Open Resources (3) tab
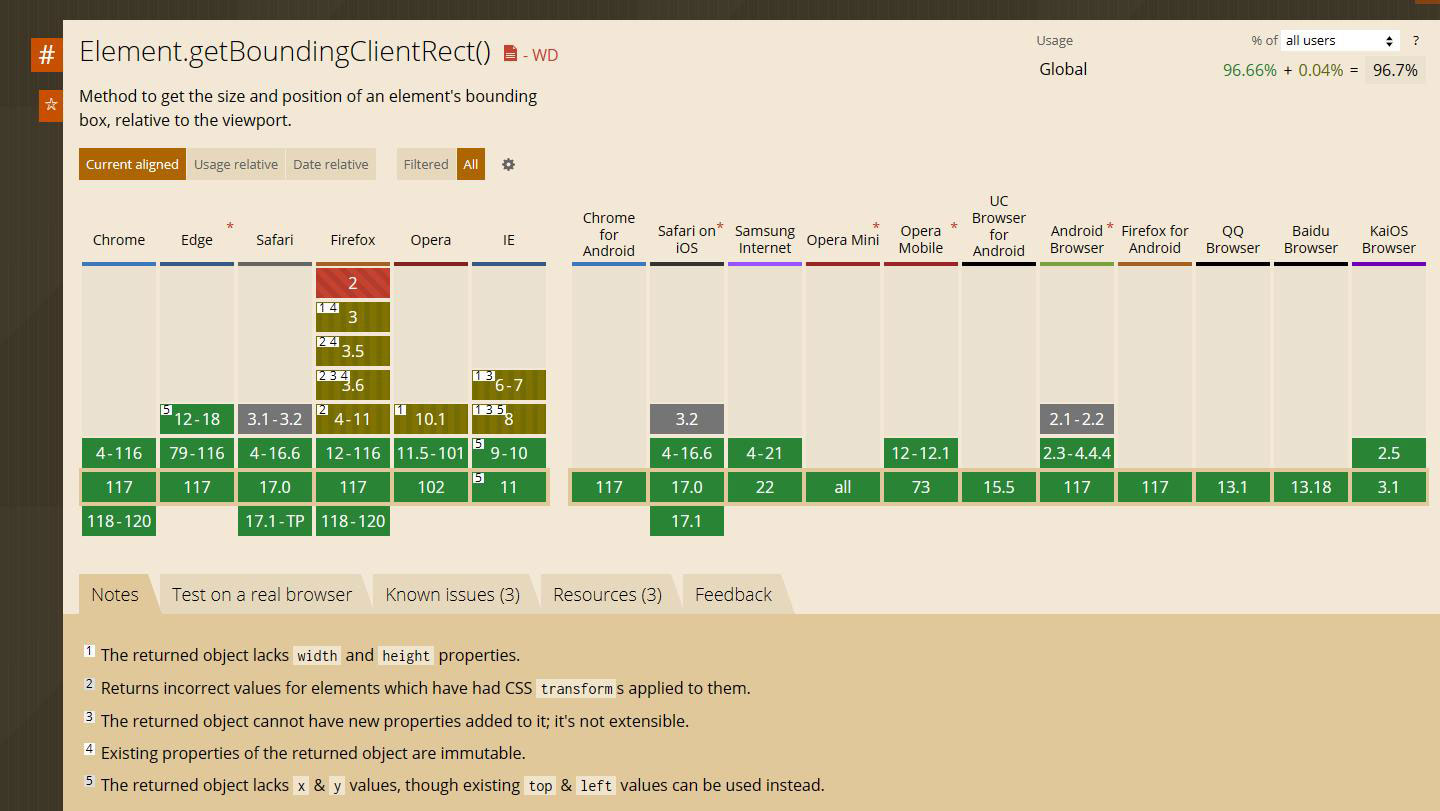This screenshot has width=1440, height=811. 608,594
